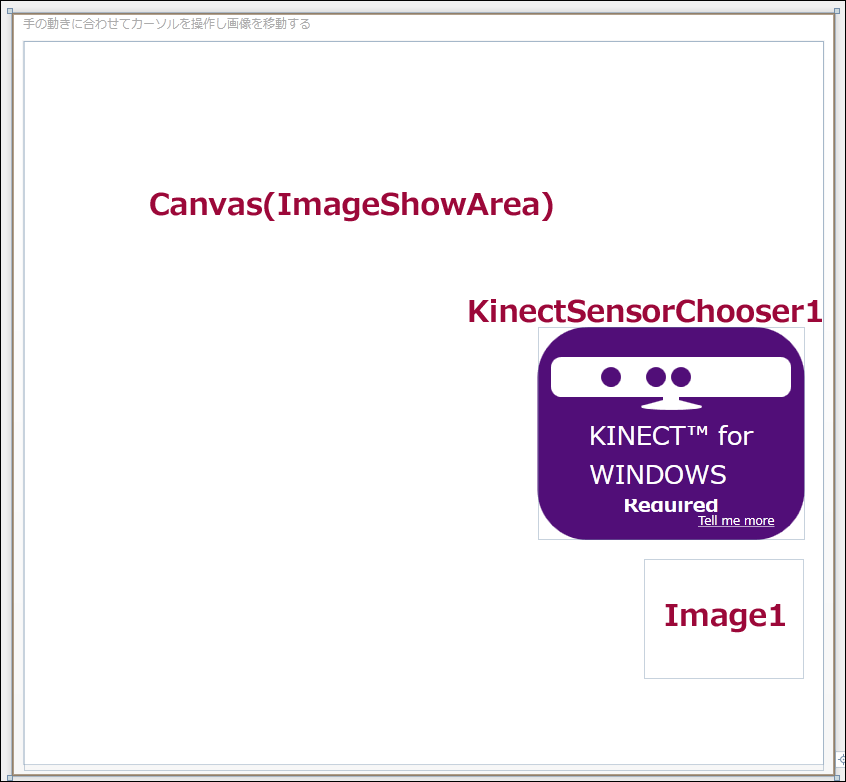846x782 pixels.
Task: Click the KinectSensorChooser1 label
Action: coord(645,311)
